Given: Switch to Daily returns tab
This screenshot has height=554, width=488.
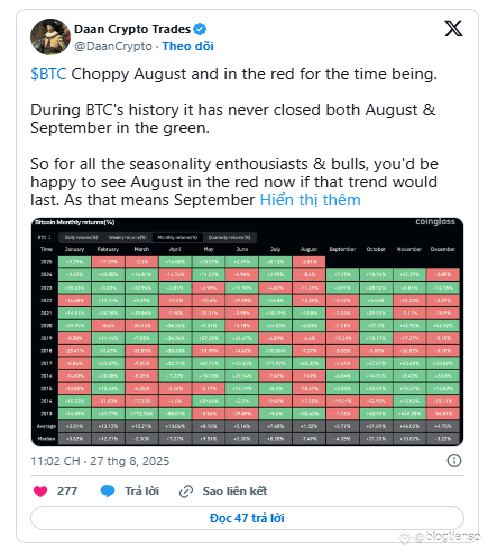Looking at the screenshot, I should coord(81,237).
